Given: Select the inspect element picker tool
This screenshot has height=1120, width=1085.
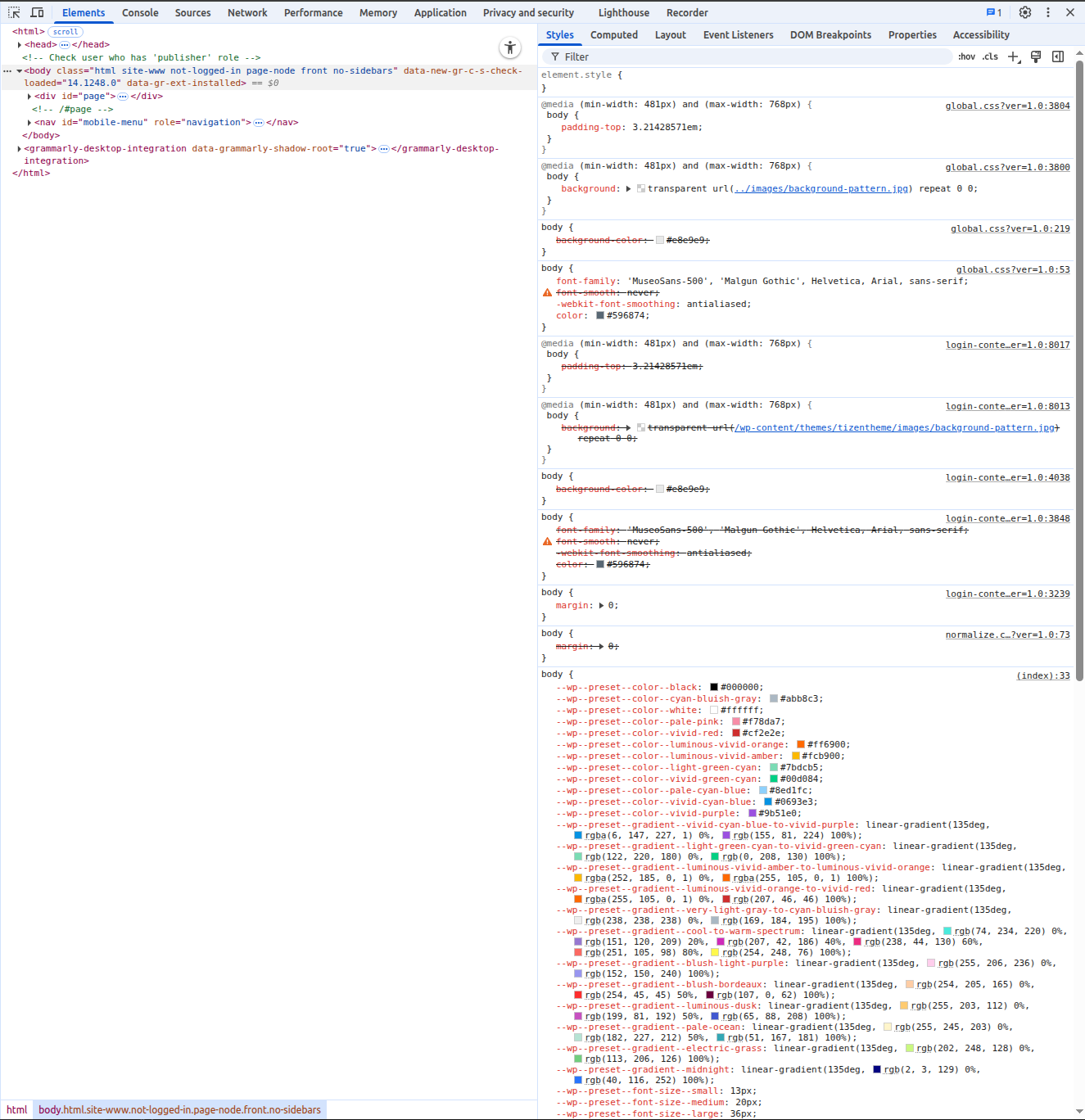Looking at the screenshot, I should tap(13, 12).
